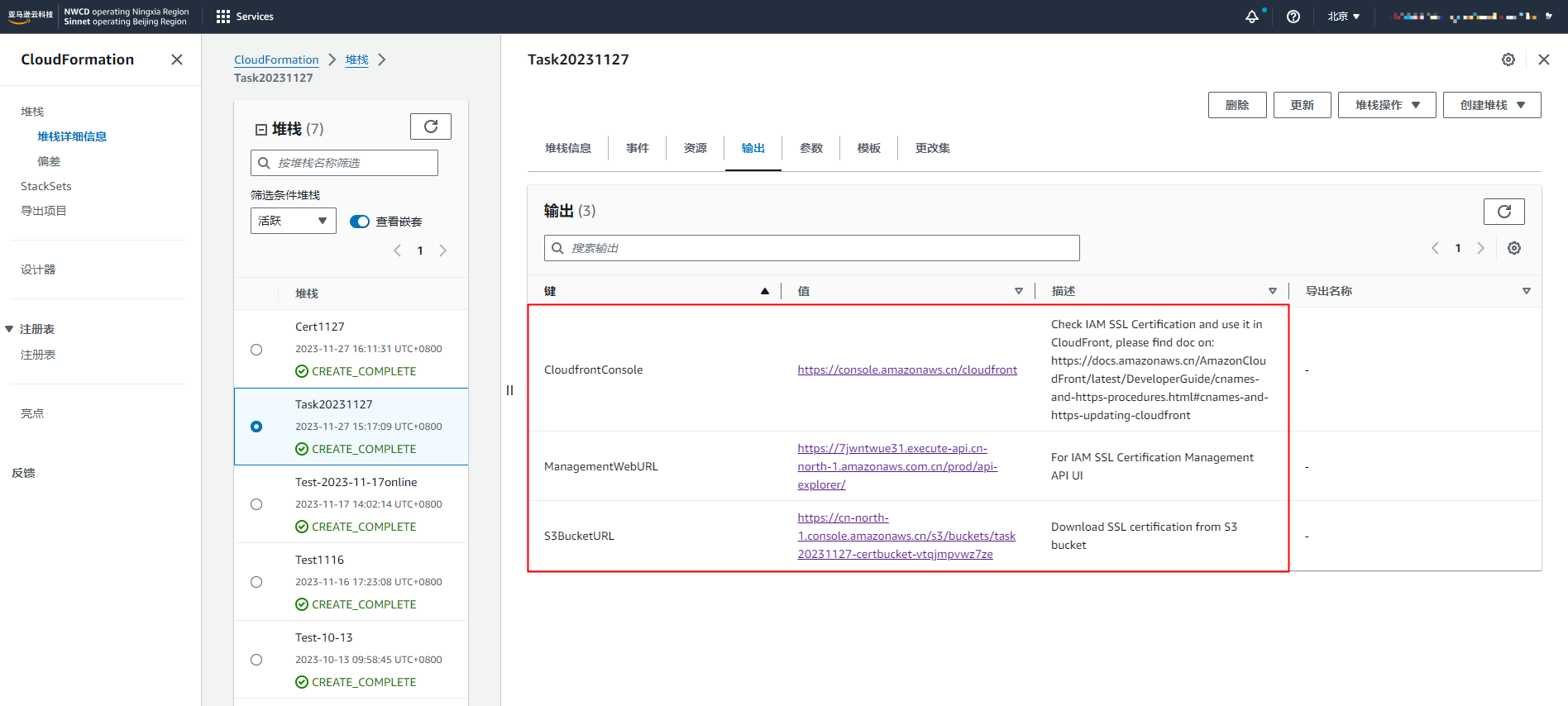Screen dimensions: 1568x706
Task: Open the help question mark icon
Action: tap(1293, 17)
